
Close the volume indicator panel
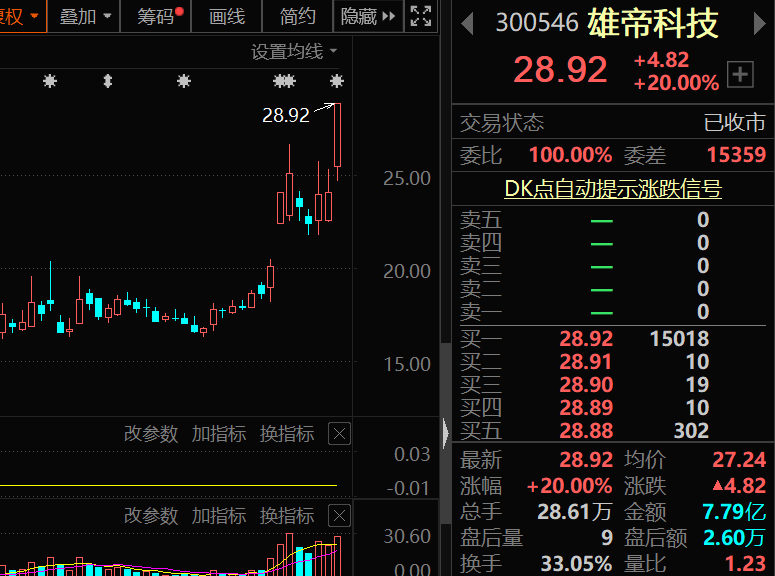click(339, 516)
